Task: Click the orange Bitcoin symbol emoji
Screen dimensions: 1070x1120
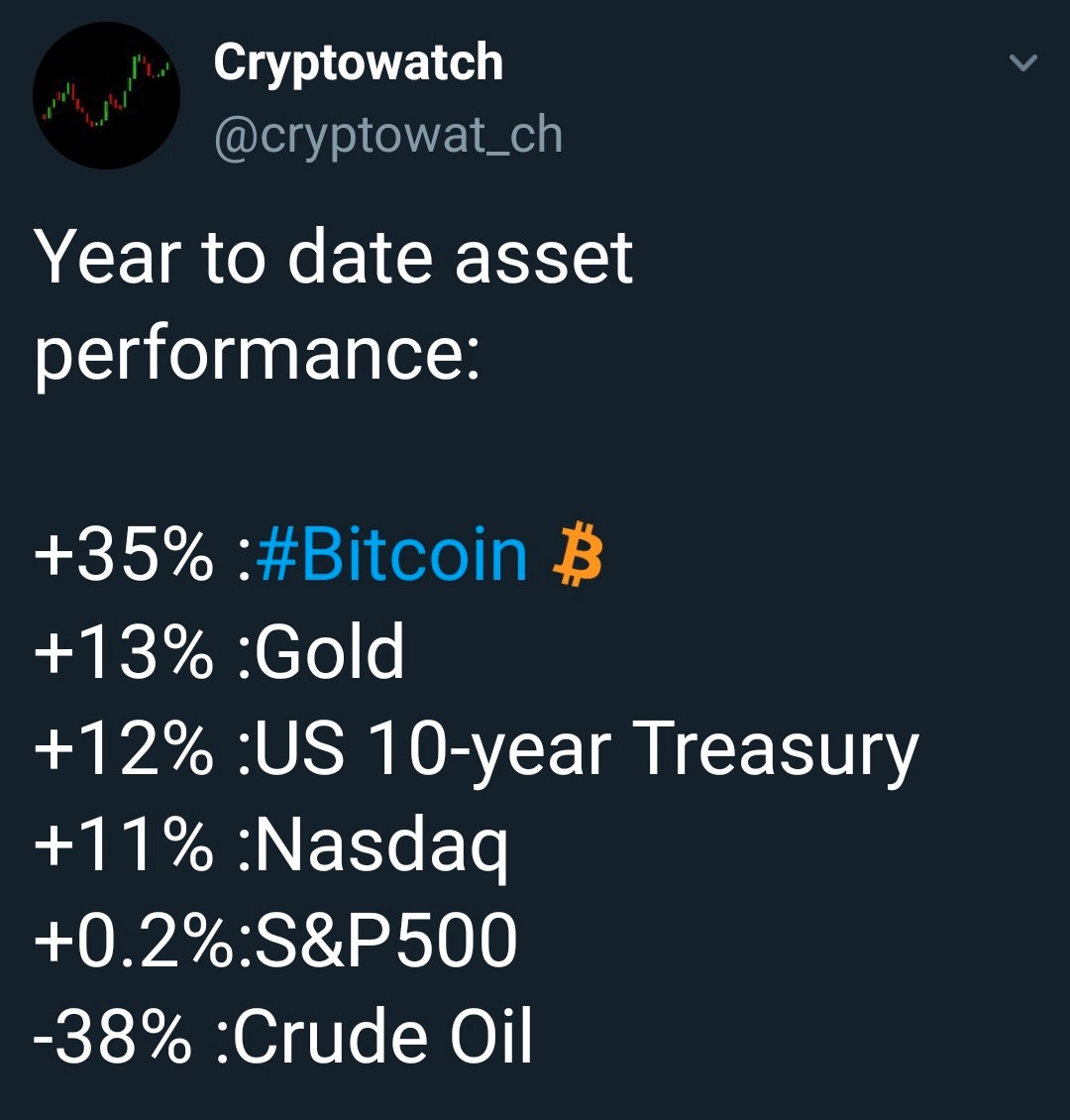Action: pyautogui.click(x=578, y=555)
